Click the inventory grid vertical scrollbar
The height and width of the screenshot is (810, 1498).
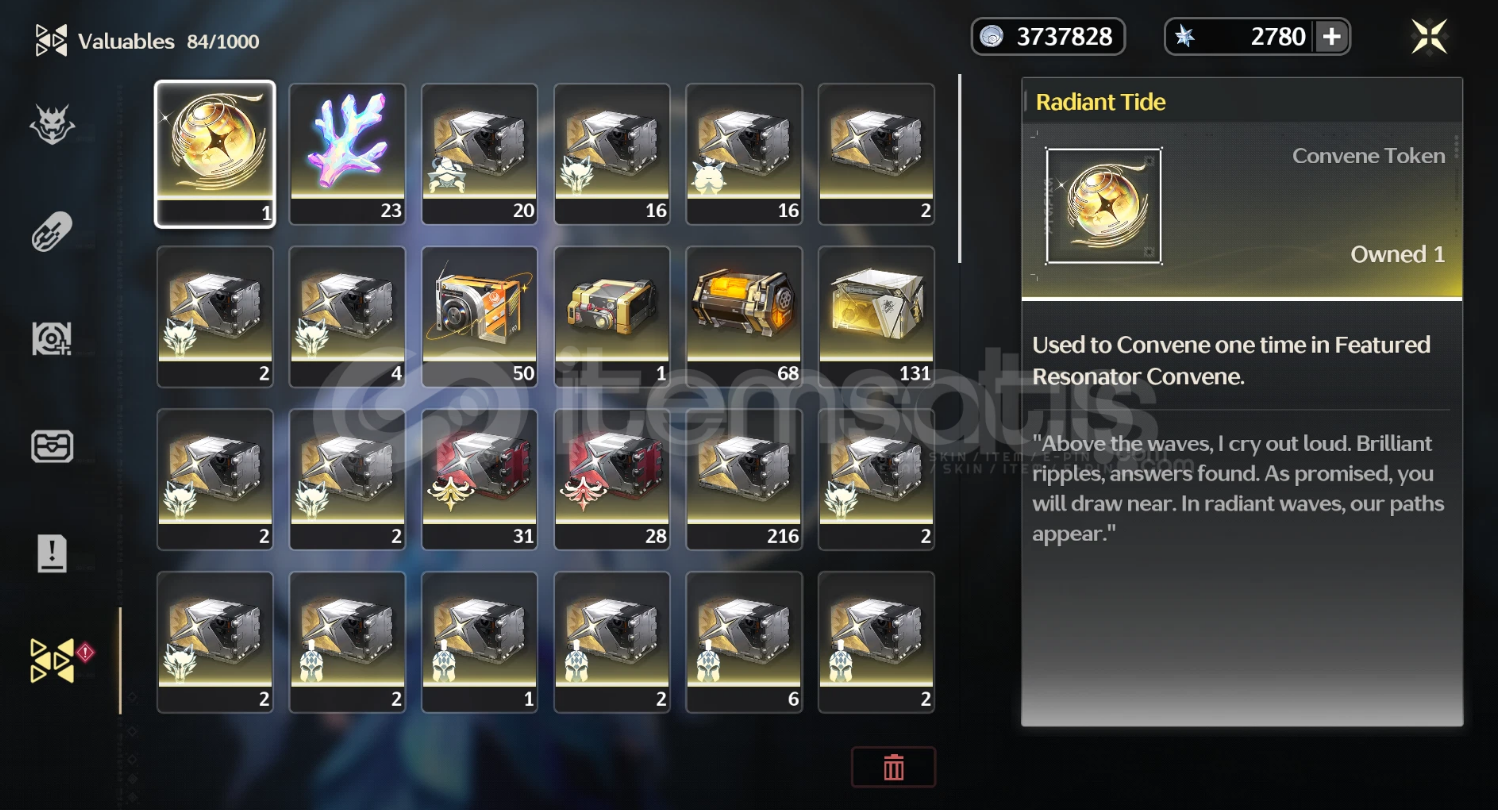959,168
